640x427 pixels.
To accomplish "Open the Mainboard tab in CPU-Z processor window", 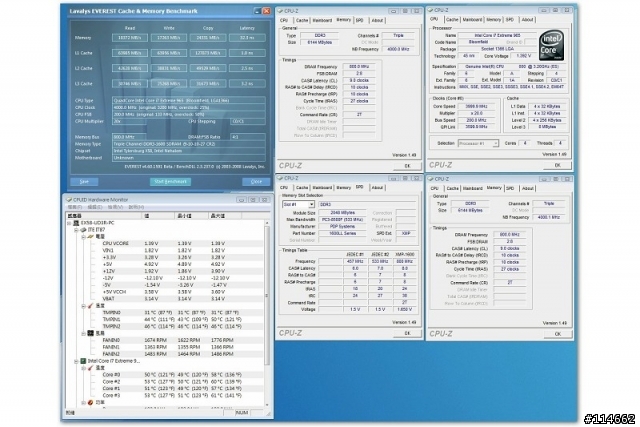I will [x=472, y=20].
